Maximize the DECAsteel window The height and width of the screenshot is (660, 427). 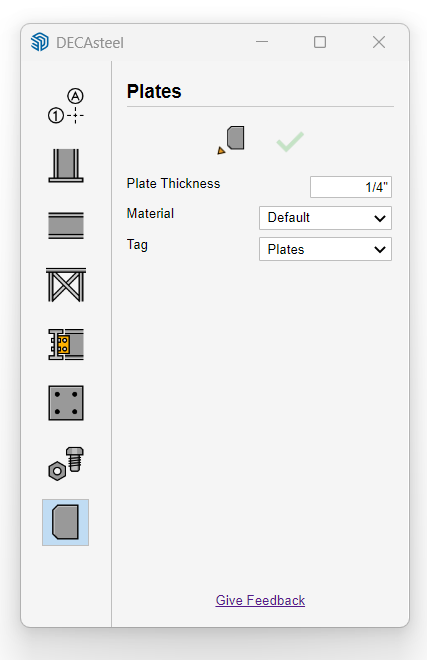tap(320, 42)
